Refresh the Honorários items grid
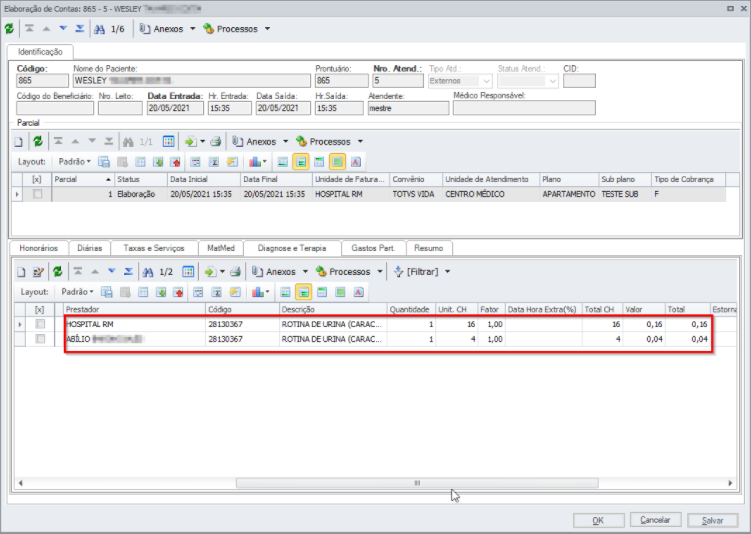751x534 pixels. (x=57, y=272)
